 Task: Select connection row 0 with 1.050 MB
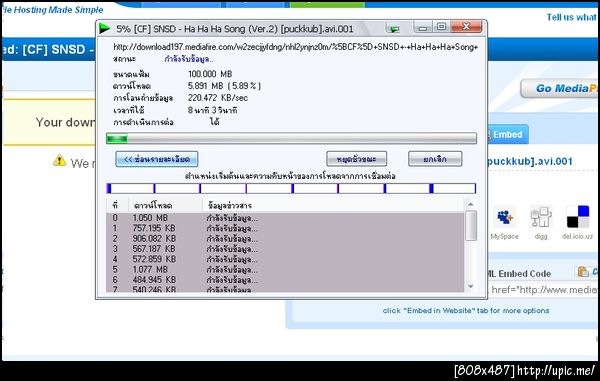[285, 218]
